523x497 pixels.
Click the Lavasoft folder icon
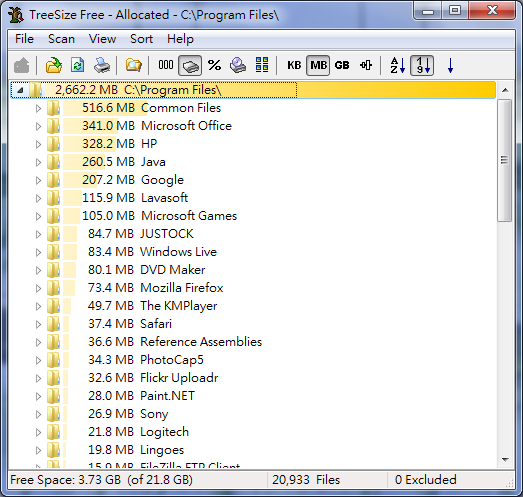pos(53,198)
